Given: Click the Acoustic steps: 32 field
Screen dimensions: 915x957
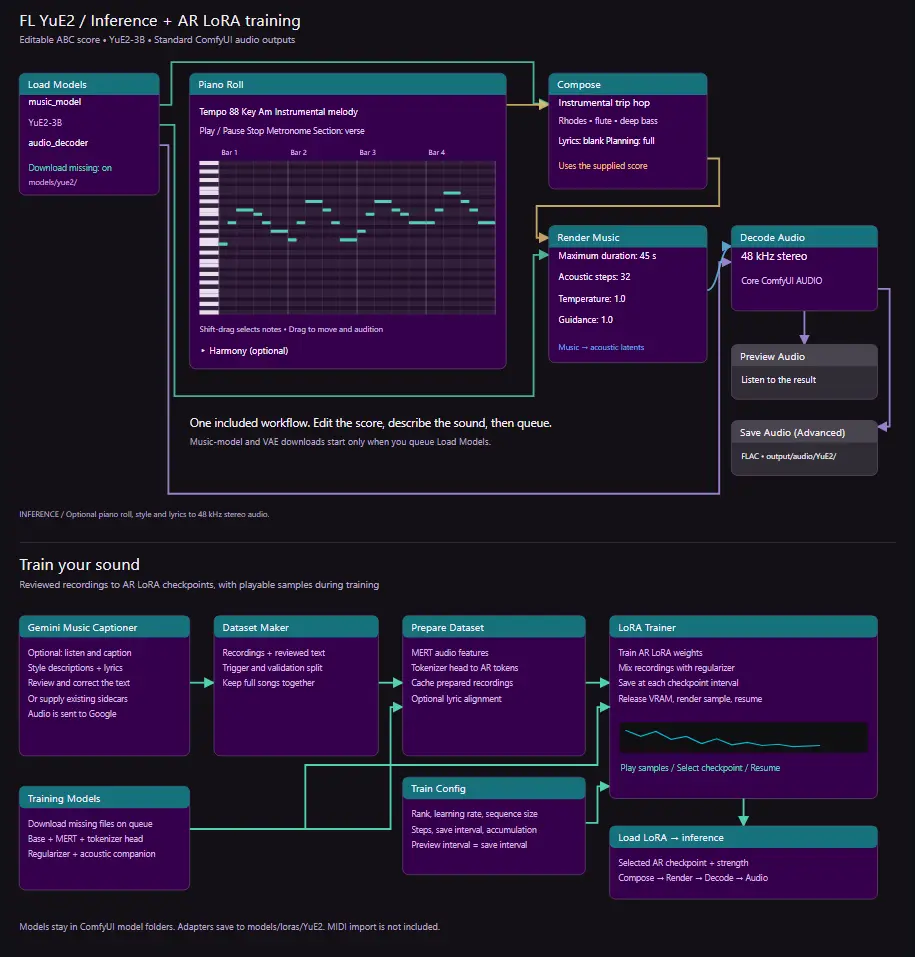Looking at the screenshot, I should pyautogui.click(x=594, y=277).
